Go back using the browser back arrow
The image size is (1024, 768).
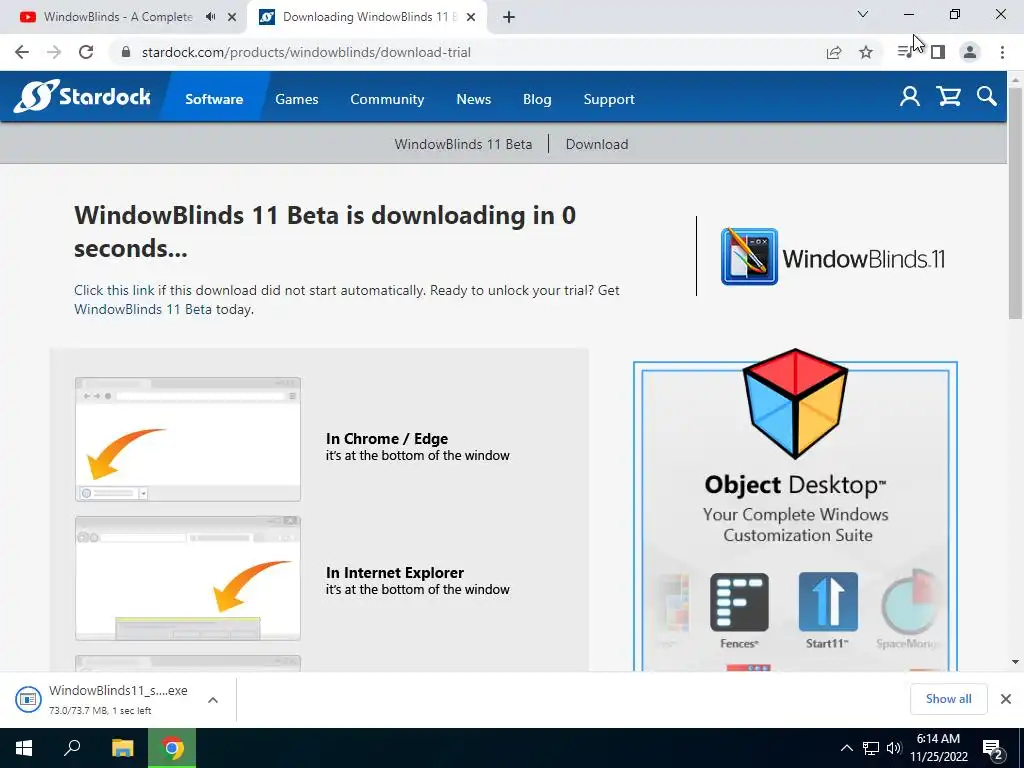pyautogui.click(x=22, y=52)
